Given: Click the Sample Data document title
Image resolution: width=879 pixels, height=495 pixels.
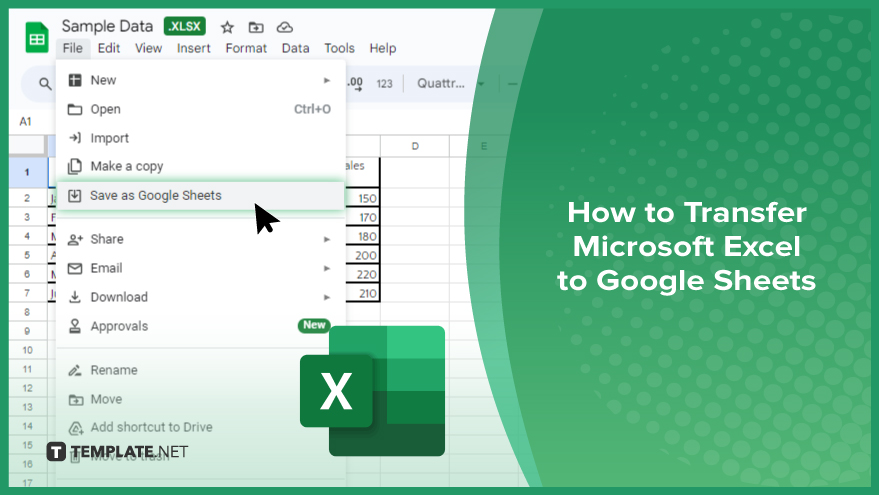Looking at the screenshot, I should point(107,26).
